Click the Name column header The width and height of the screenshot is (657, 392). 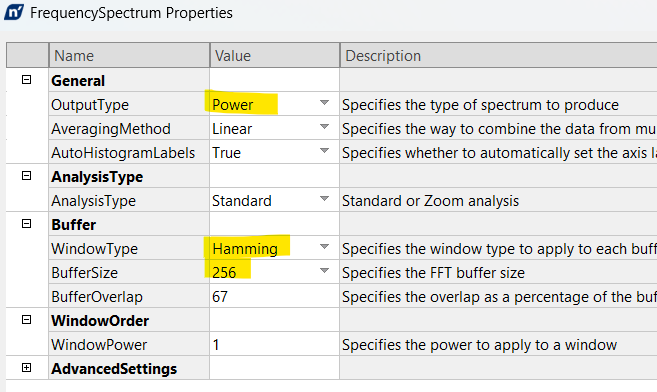coord(129,55)
